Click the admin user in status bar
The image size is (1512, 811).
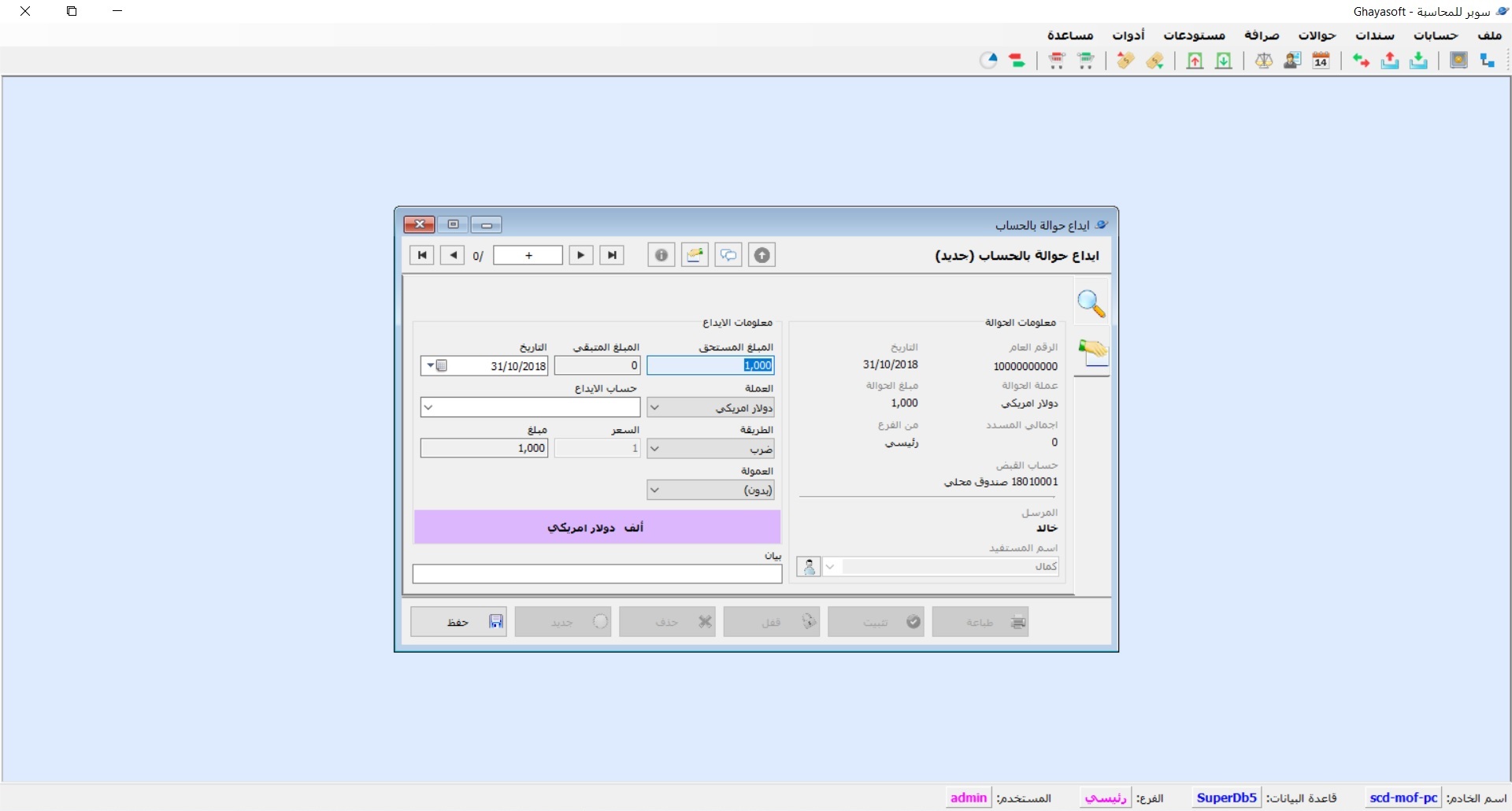(969, 798)
